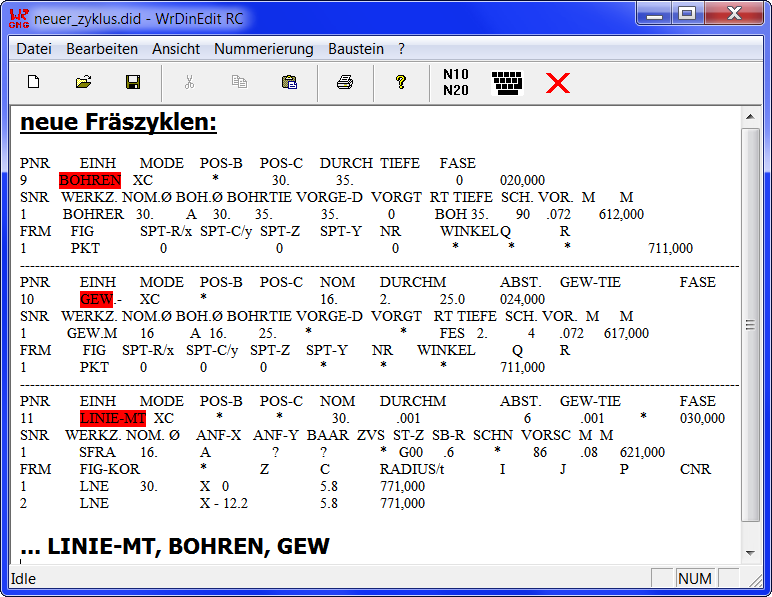Image resolution: width=772 pixels, height=597 pixels.
Task: Click the text SFRA
Action: pos(97,453)
